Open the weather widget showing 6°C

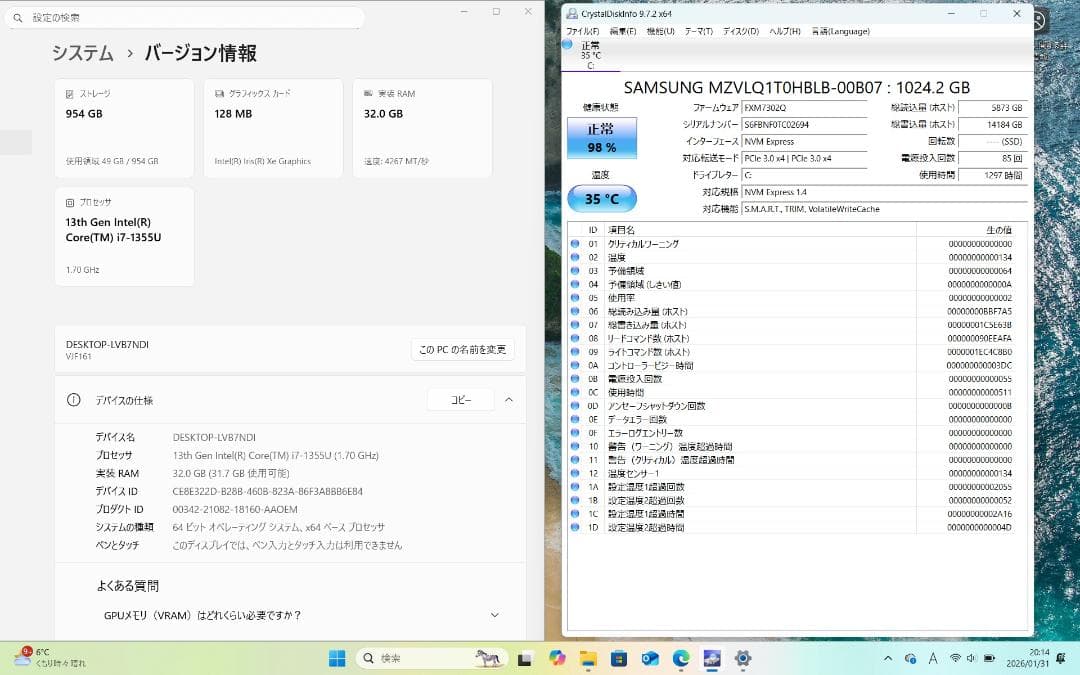point(50,658)
